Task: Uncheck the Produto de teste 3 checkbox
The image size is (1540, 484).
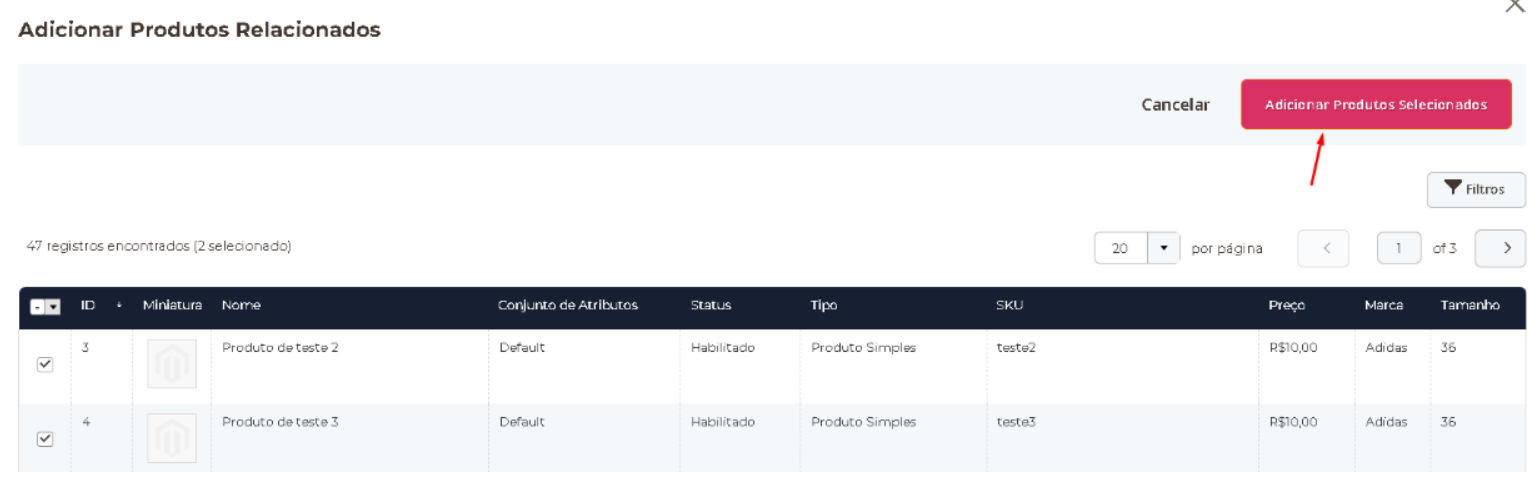Action: pyautogui.click(x=44, y=439)
